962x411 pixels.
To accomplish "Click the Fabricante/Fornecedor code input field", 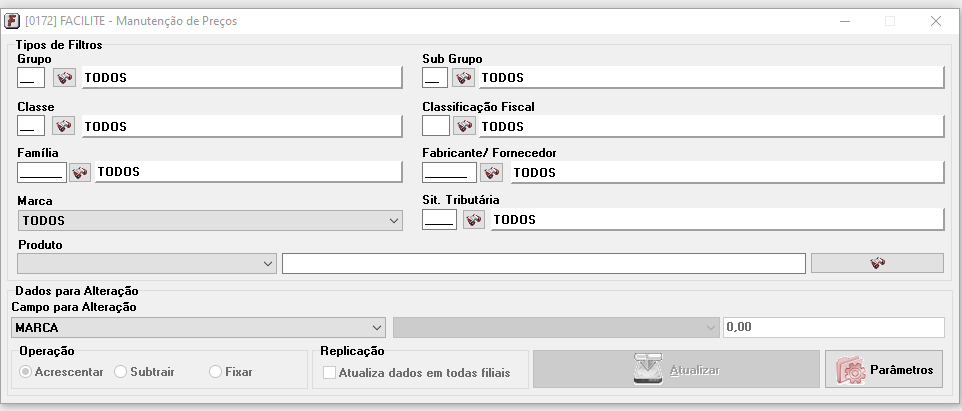I will coord(449,172).
